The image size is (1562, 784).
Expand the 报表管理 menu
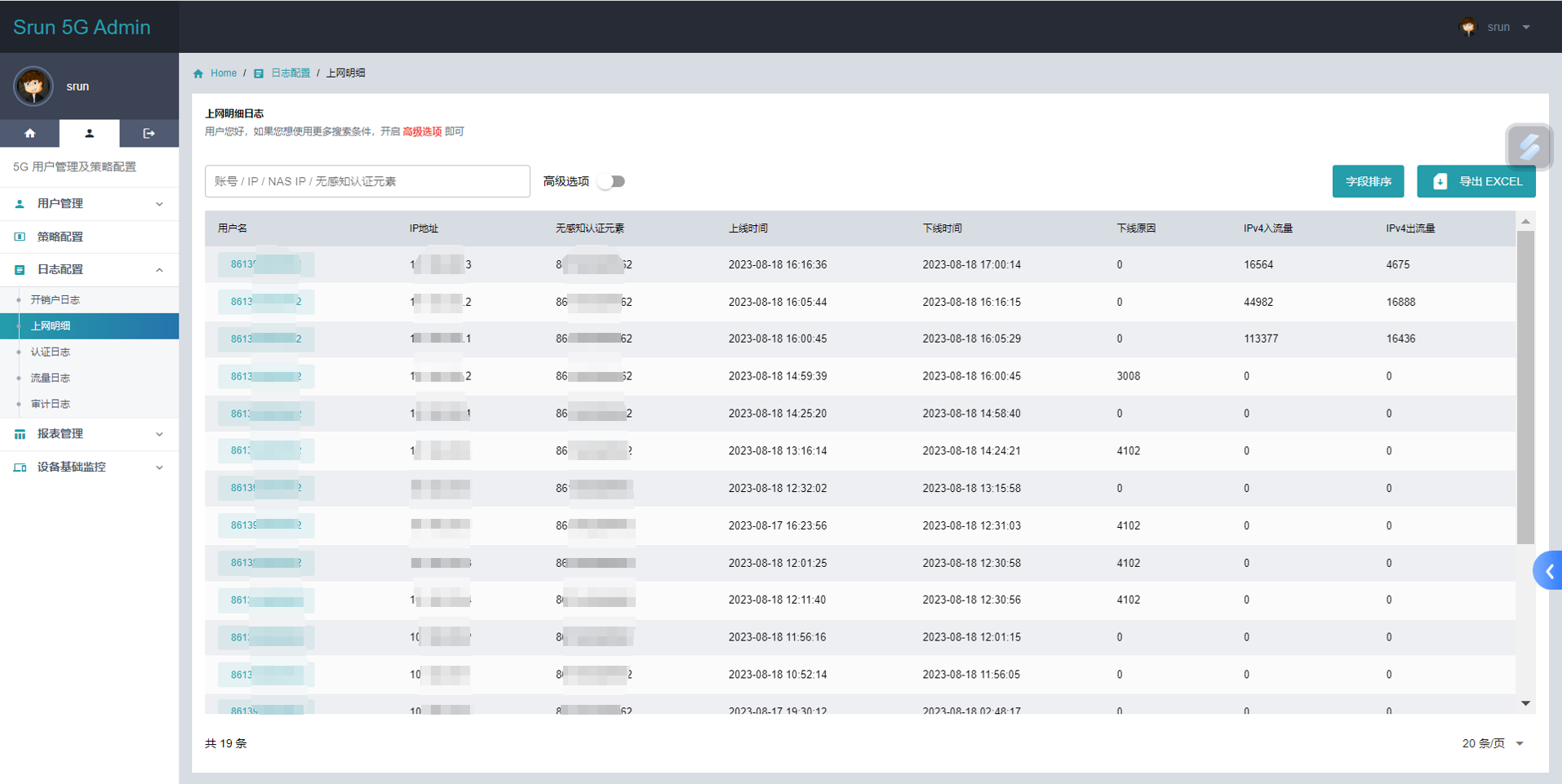[x=90, y=434]
